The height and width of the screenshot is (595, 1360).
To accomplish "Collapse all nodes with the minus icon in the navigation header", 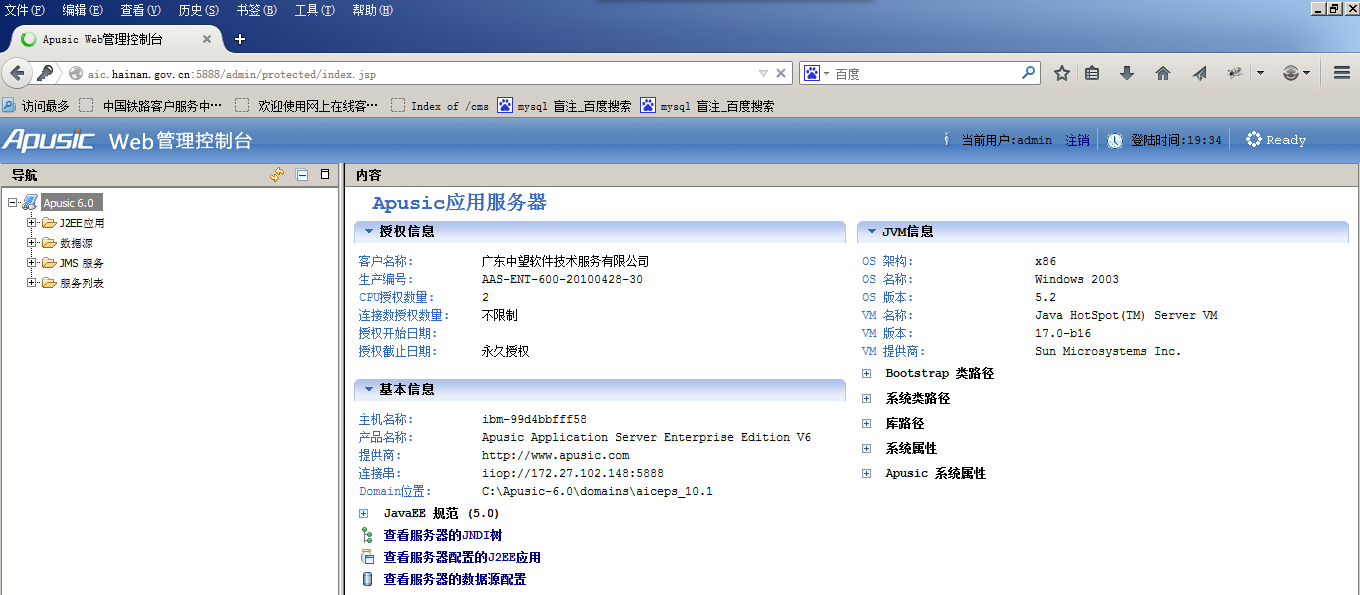I will pyautogui.click(x=302, y=175).
